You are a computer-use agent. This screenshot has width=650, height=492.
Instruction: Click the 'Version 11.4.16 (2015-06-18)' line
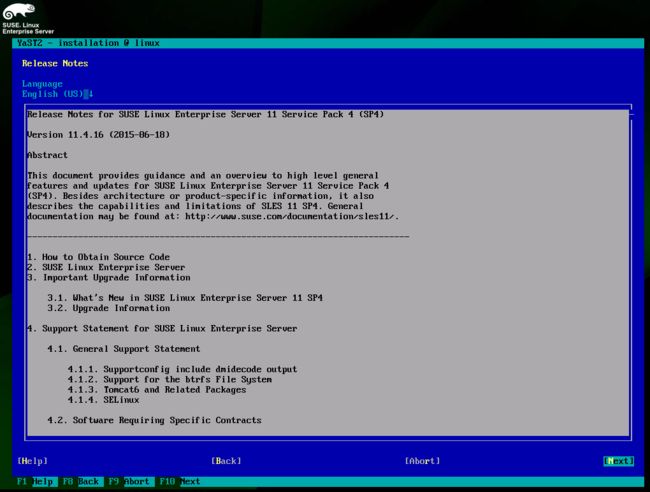[x=99, y=135]
